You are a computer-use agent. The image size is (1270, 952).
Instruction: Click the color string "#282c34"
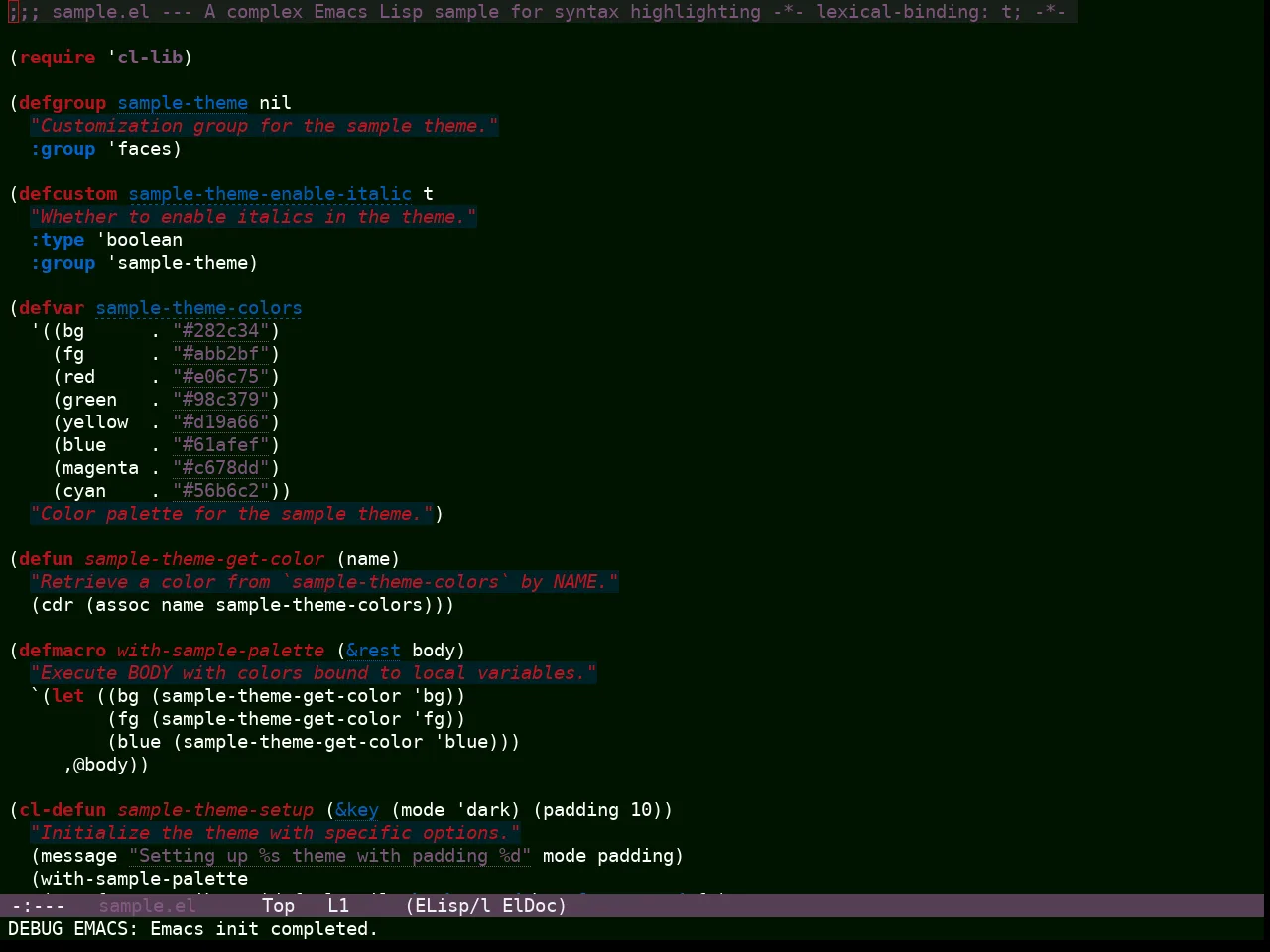(x=221, y=331)
